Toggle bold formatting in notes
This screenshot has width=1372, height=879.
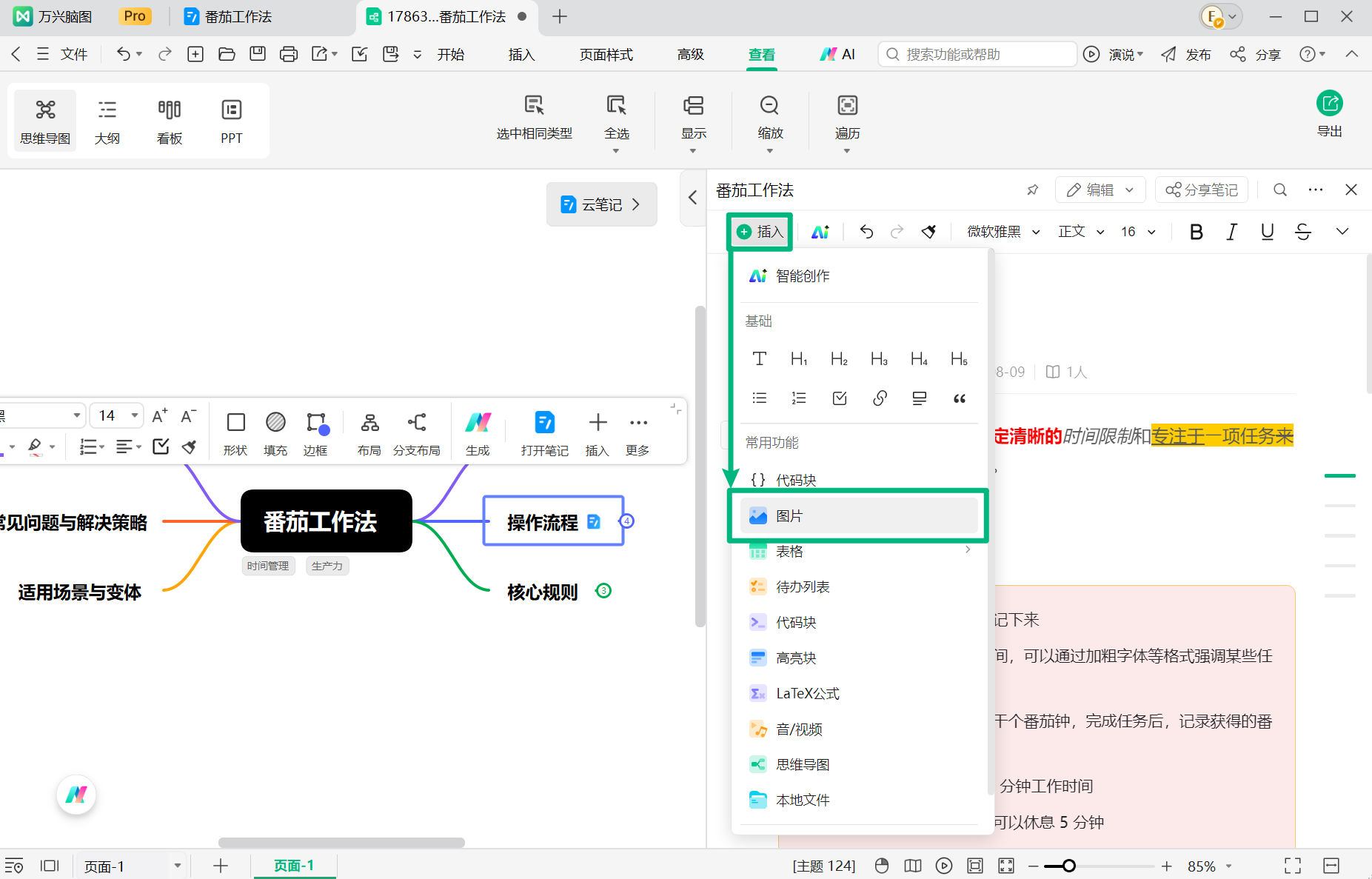click(1196, 232)
